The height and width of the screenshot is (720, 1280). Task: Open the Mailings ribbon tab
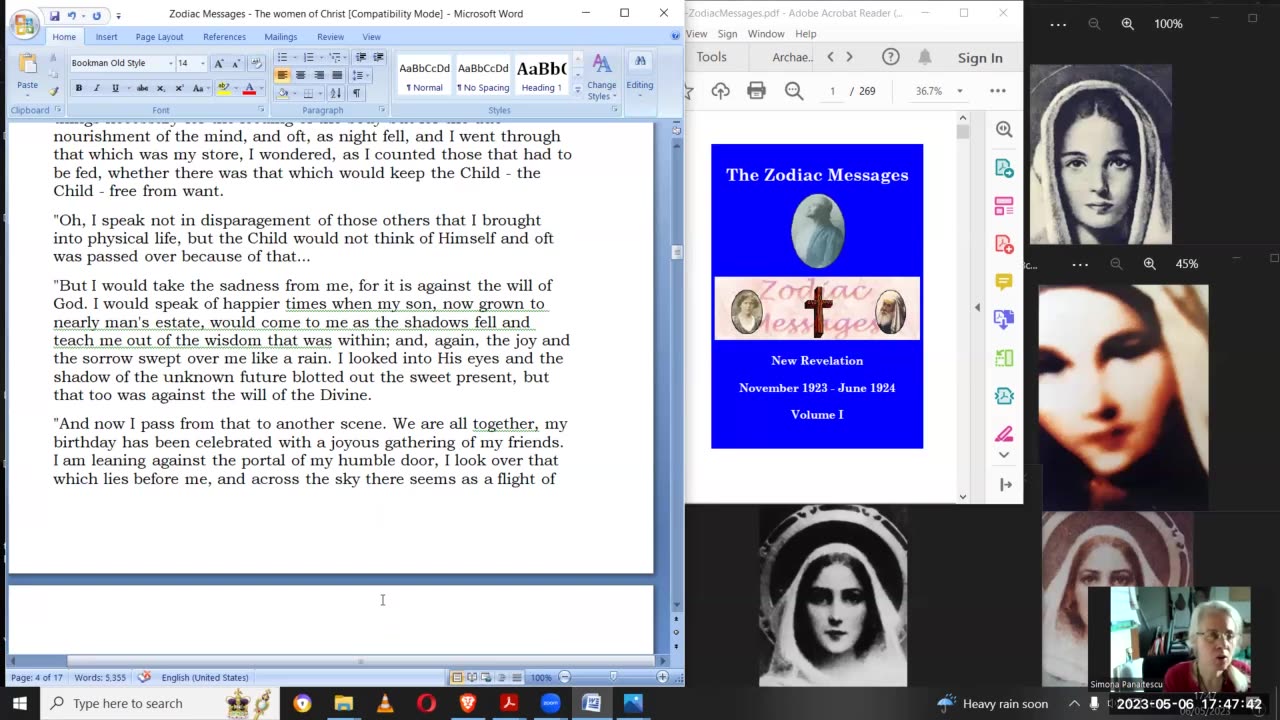(280, 37)
